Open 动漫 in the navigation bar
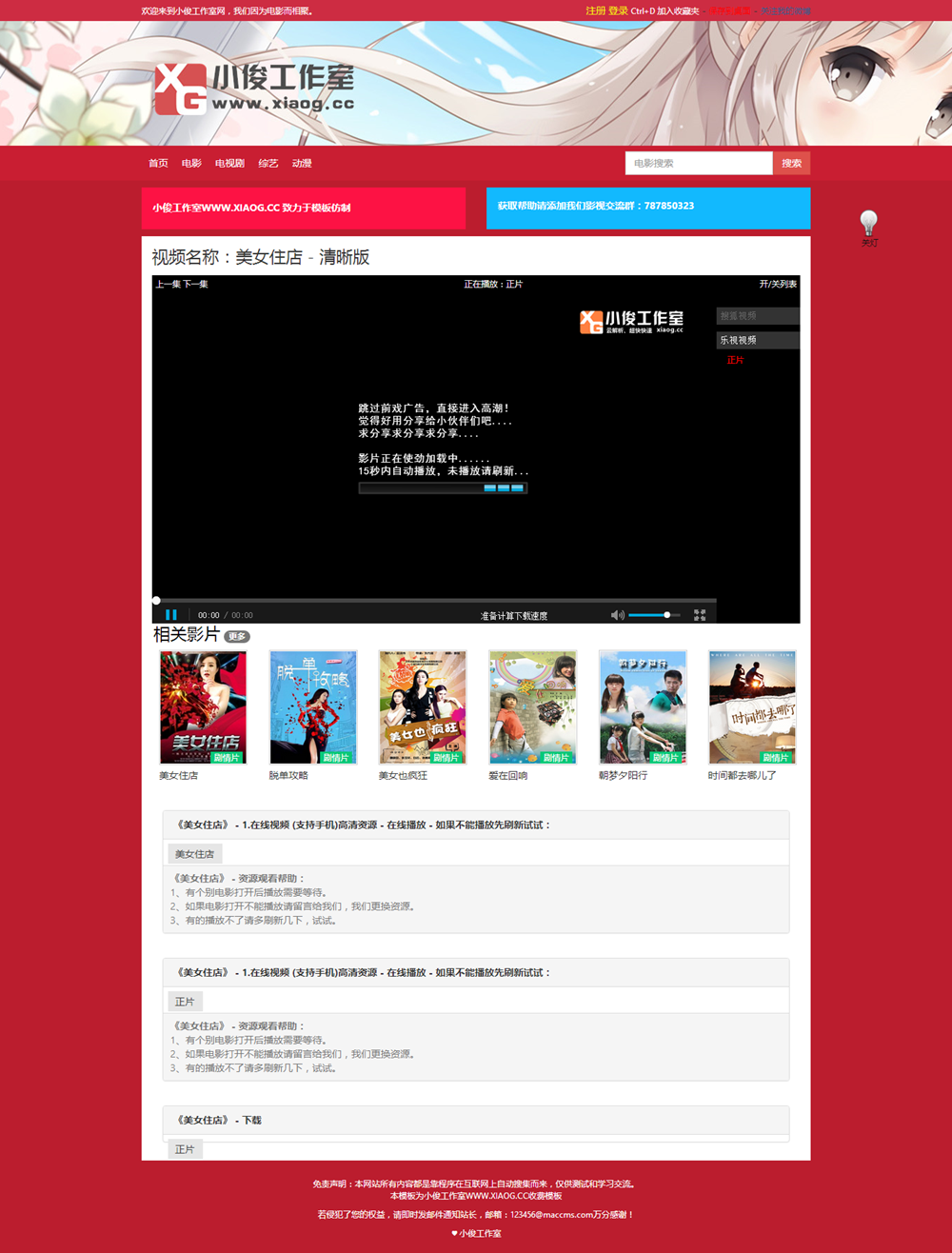This screenshot has width=952, height=1253. [302, 163]
